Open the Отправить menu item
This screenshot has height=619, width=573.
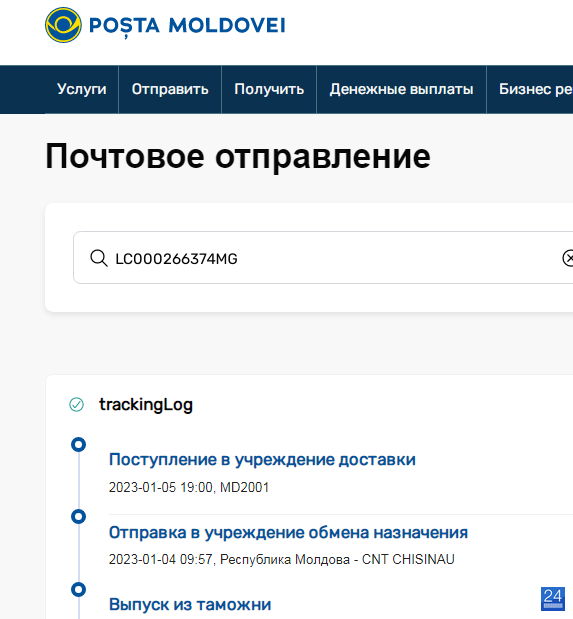point(170,89)
